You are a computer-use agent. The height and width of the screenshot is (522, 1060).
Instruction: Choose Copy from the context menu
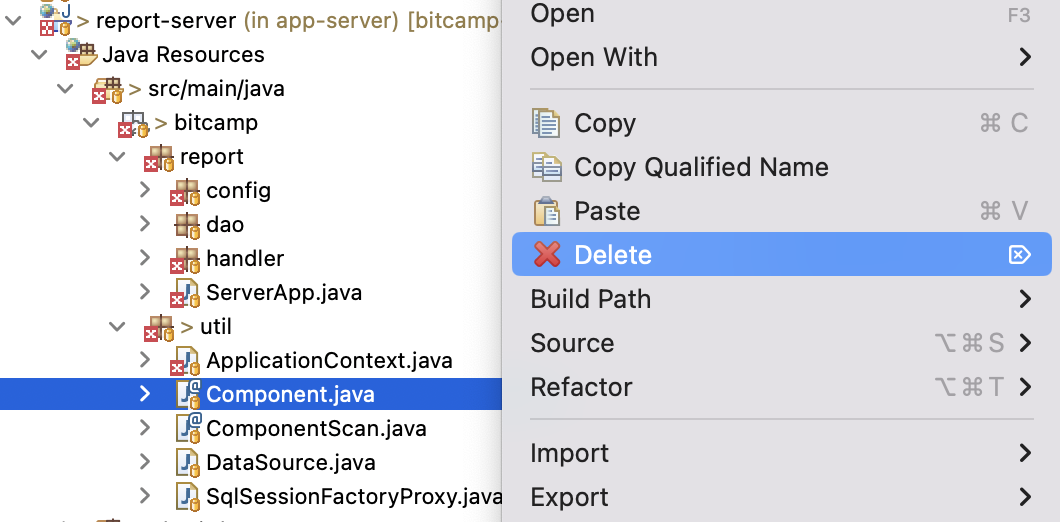[x=781, y=123]
